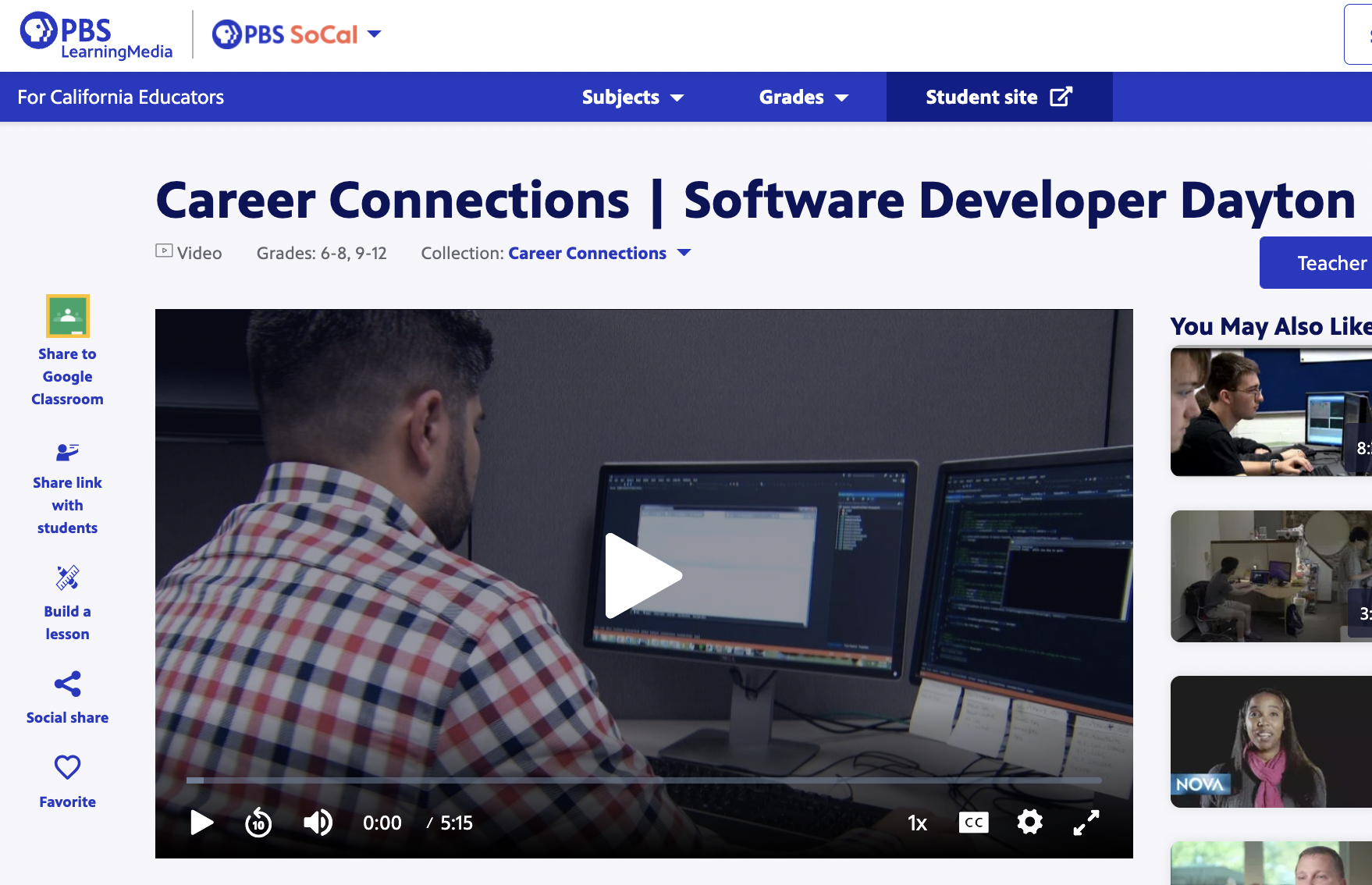
Task: Favorite this video using the heart icon
Action: pyautogui.click(x=67, y=767)
